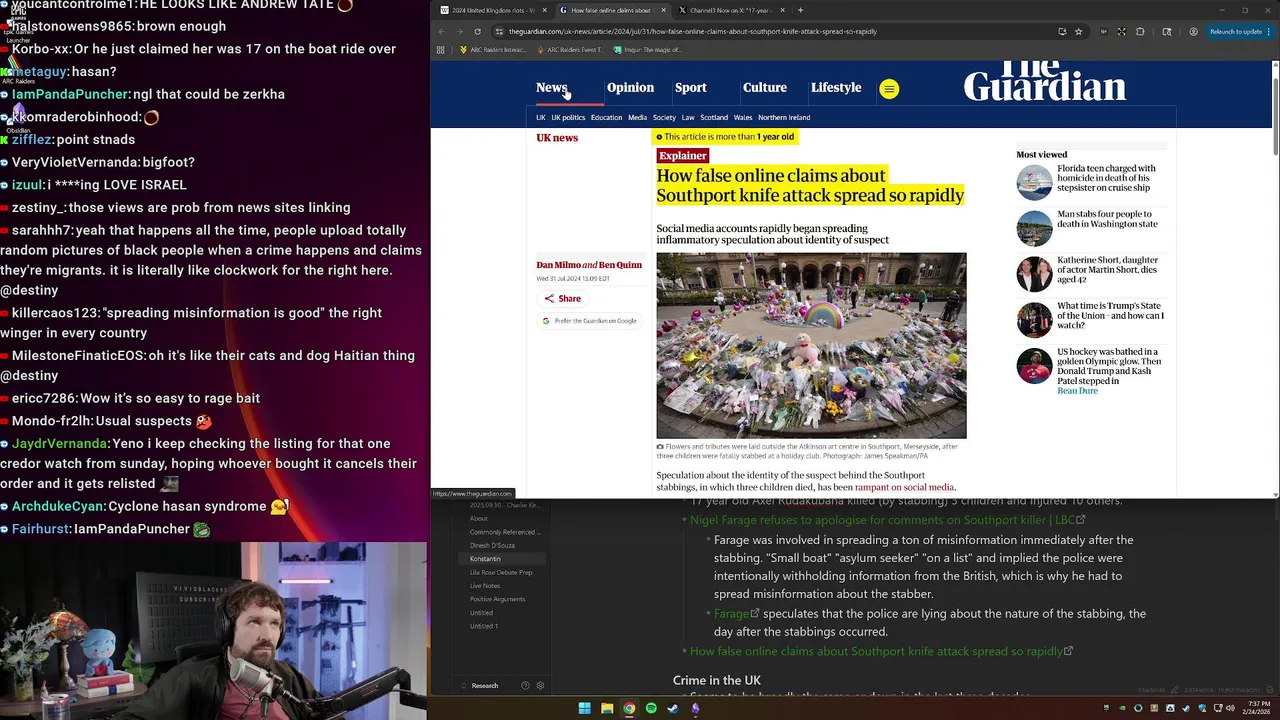The image size is (1280, 720).
Task: Open Obsidian settings gear icon
Action: pos(540,686)
